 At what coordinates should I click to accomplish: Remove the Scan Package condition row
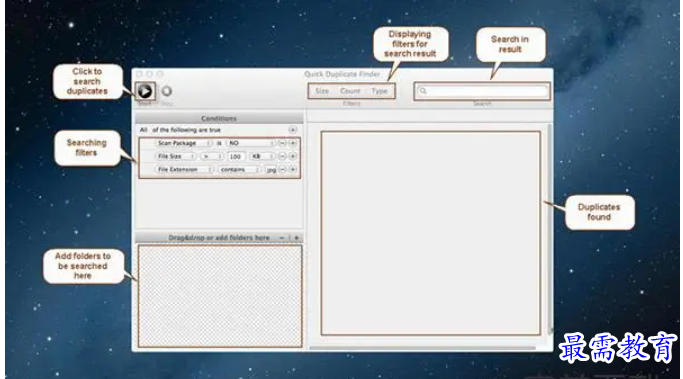282,143
